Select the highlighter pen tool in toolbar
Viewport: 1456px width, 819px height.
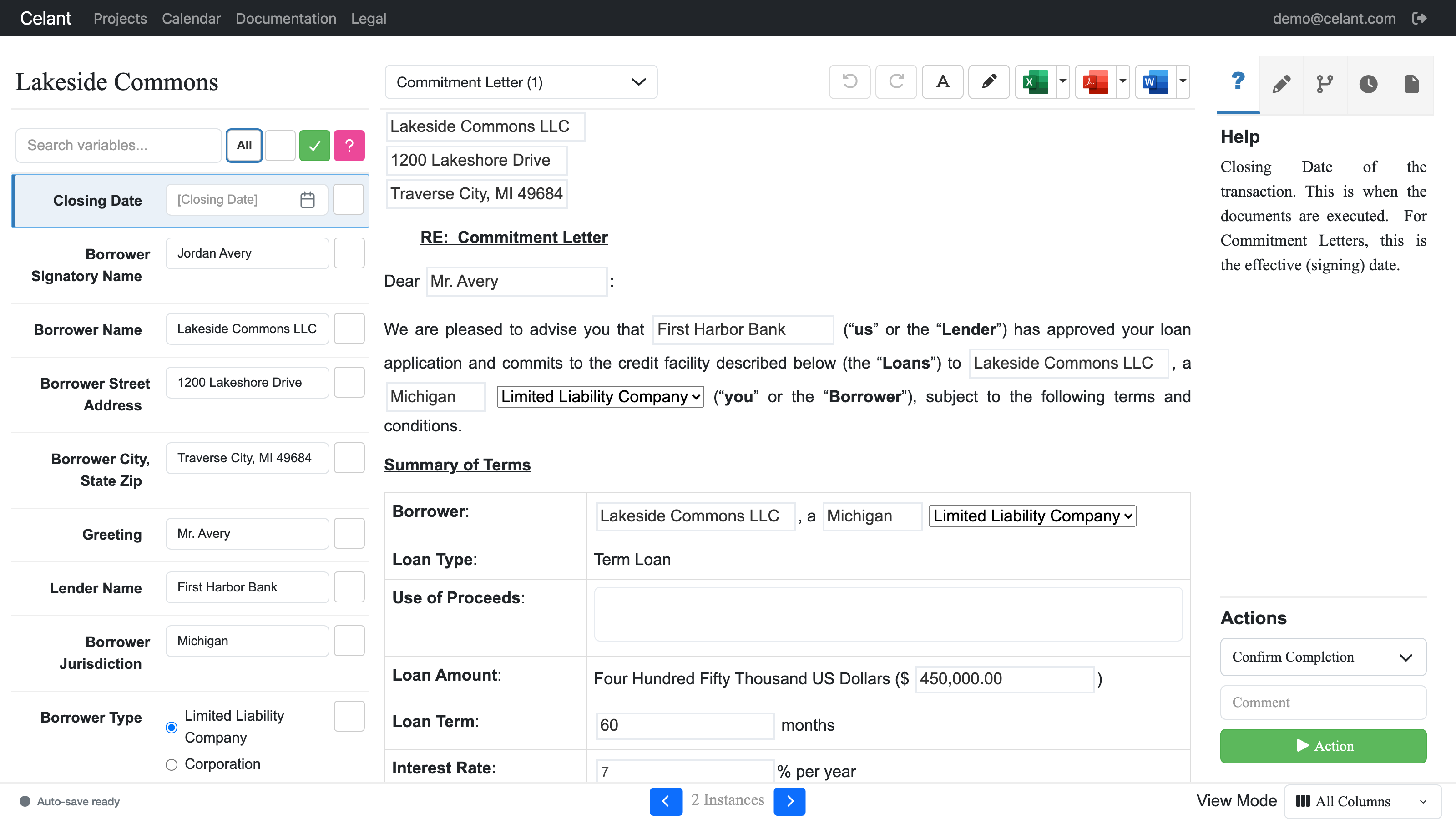click(x=989, y=82)
